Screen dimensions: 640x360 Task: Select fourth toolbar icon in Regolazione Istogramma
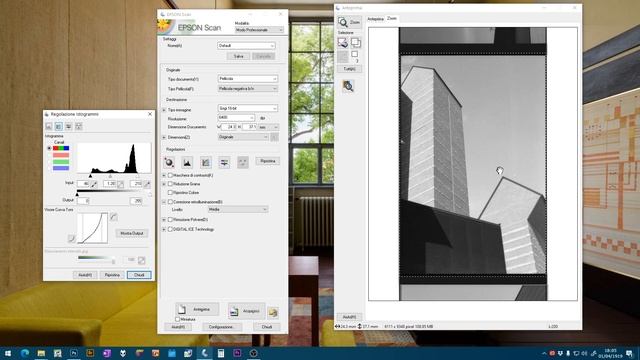point(78,126)
